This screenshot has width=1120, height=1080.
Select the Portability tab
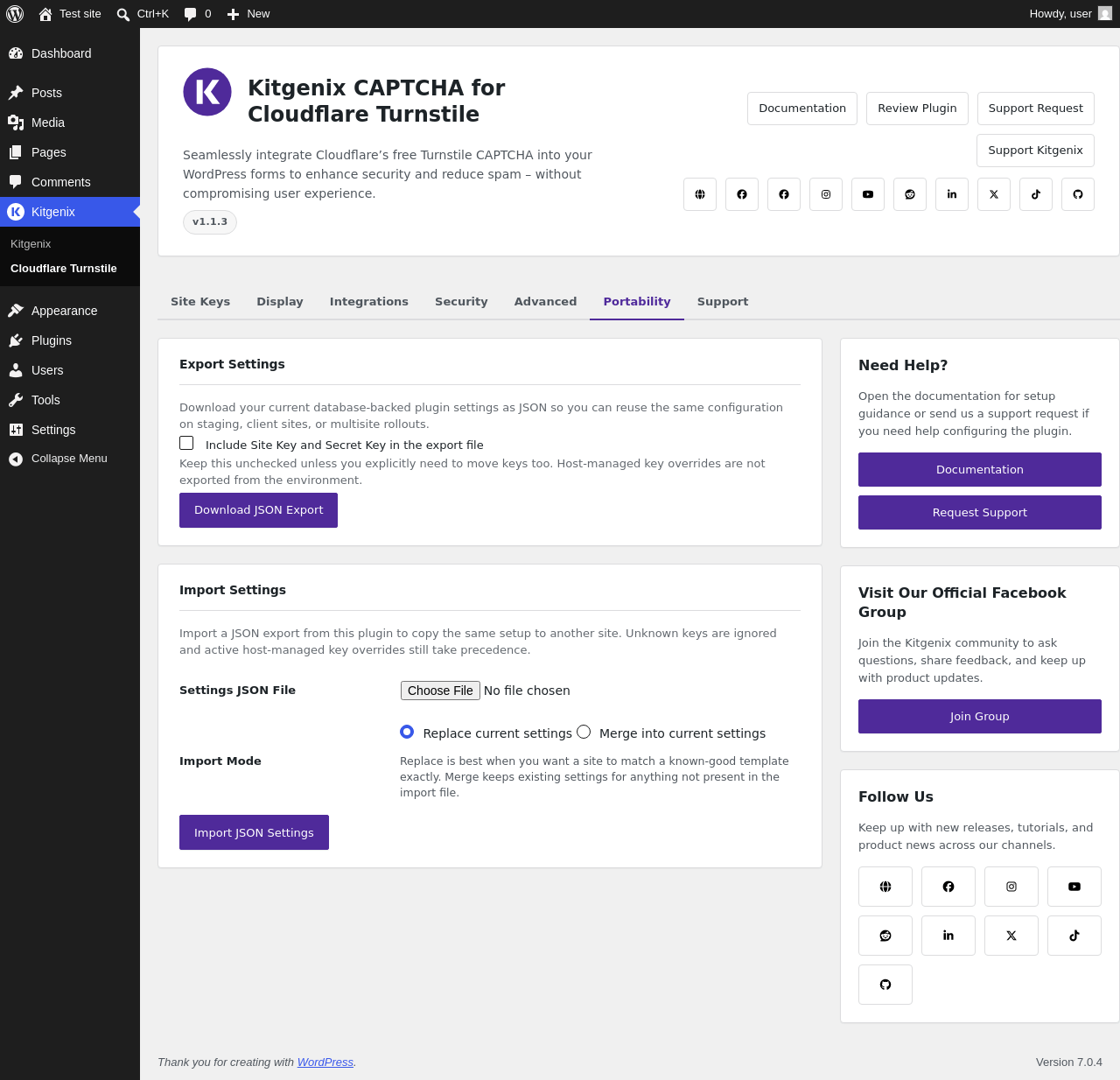637,302
